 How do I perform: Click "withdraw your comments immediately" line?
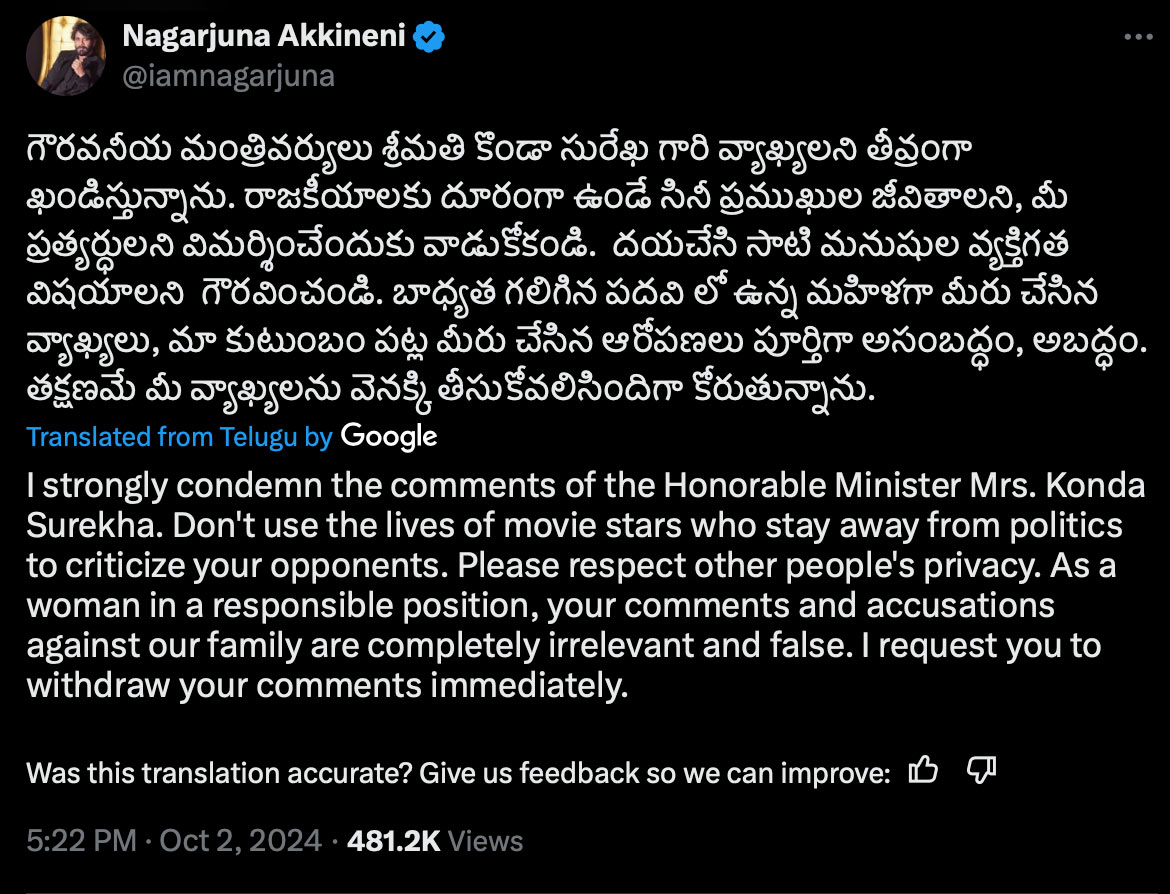tap(326, 686)
